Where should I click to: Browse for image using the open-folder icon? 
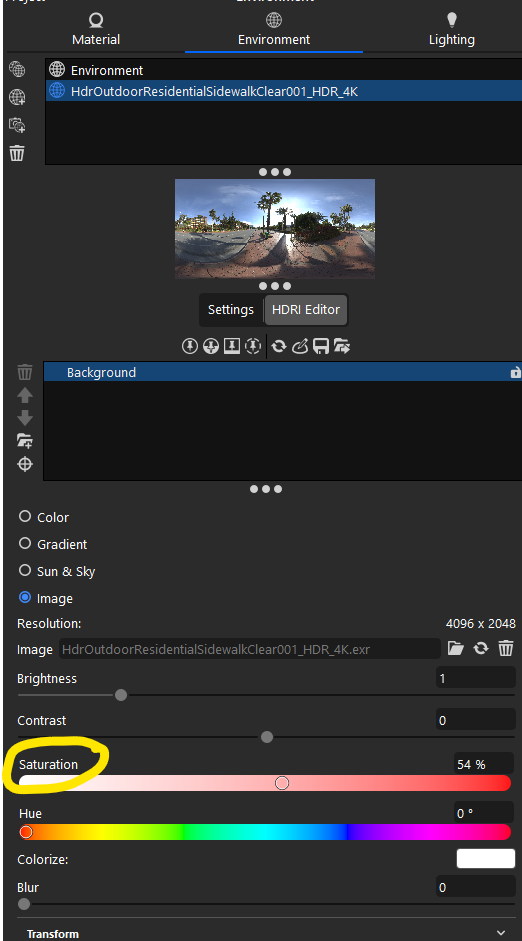456,648
